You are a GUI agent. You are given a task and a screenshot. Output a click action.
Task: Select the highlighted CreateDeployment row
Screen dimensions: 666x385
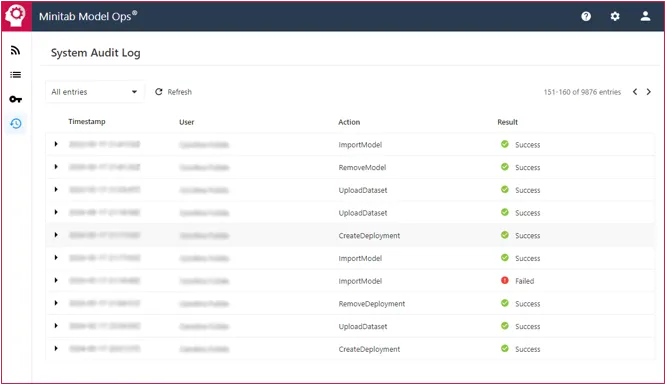pyautogui.click(x=350, y=235)
